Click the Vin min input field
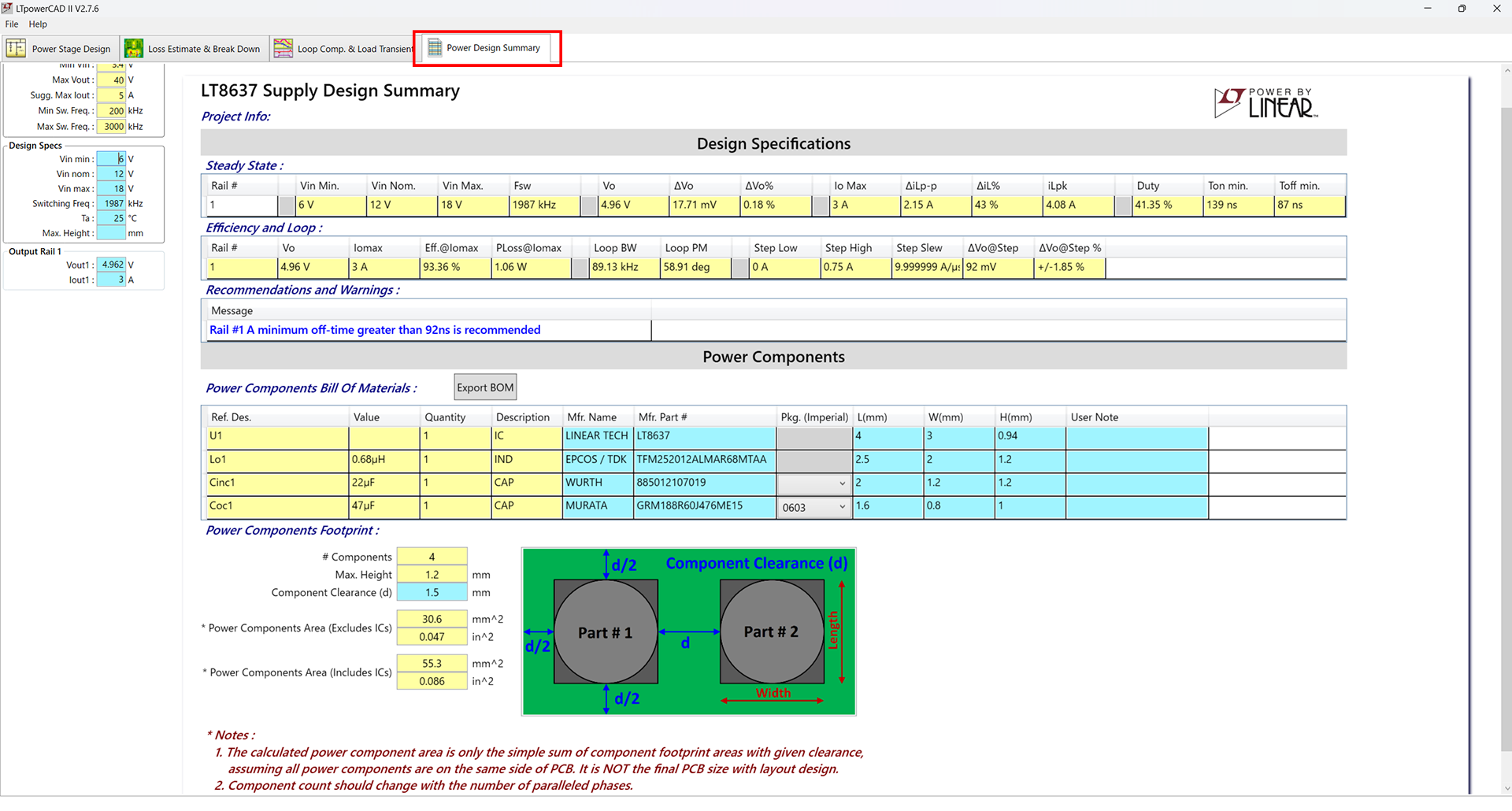Viewport: 1512px width, 811px height. (111, 159)
